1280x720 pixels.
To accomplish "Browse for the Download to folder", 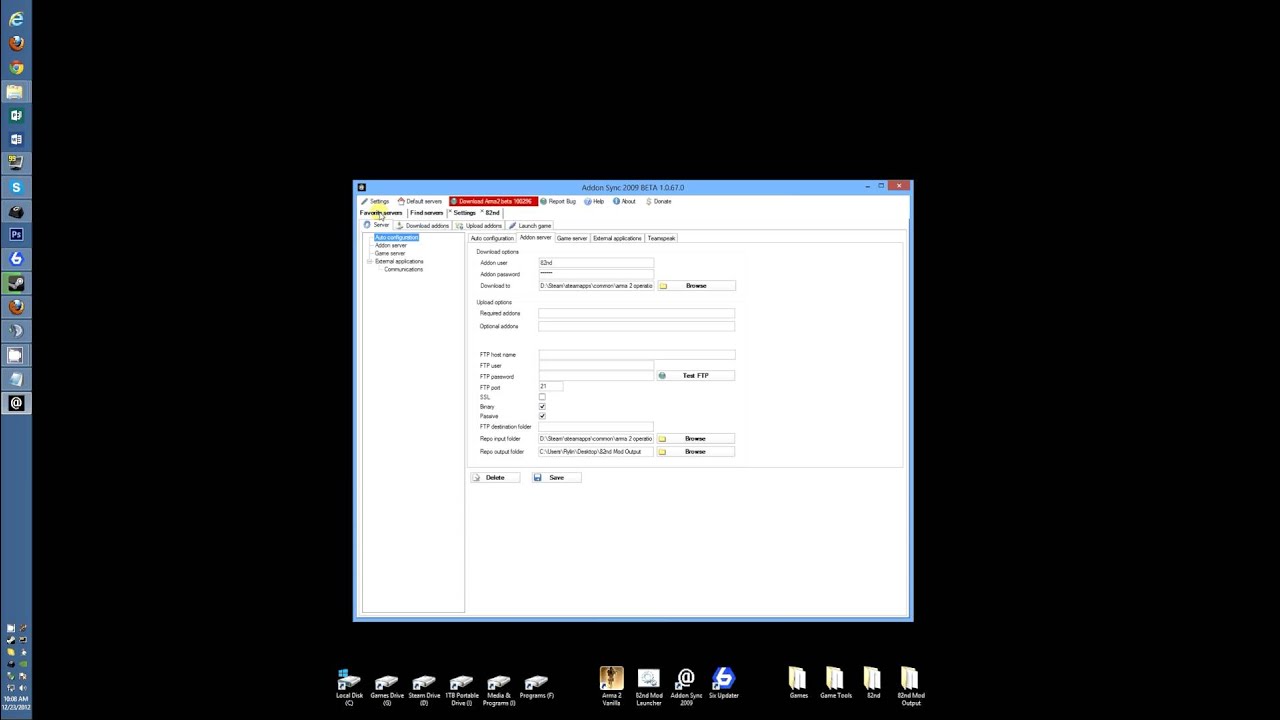I will pos(696,286).
